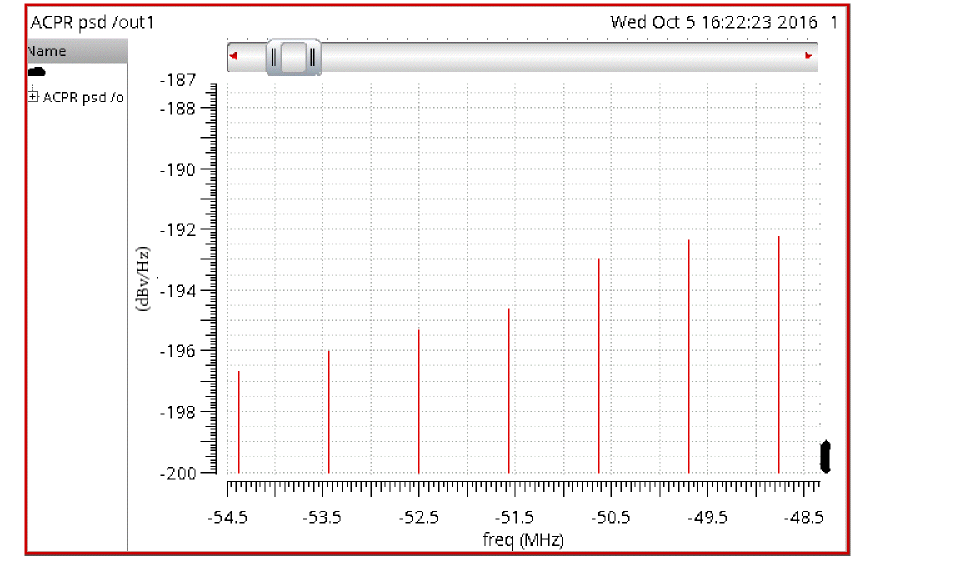Click the -53.5 x-axis tick label

(322, 518)
